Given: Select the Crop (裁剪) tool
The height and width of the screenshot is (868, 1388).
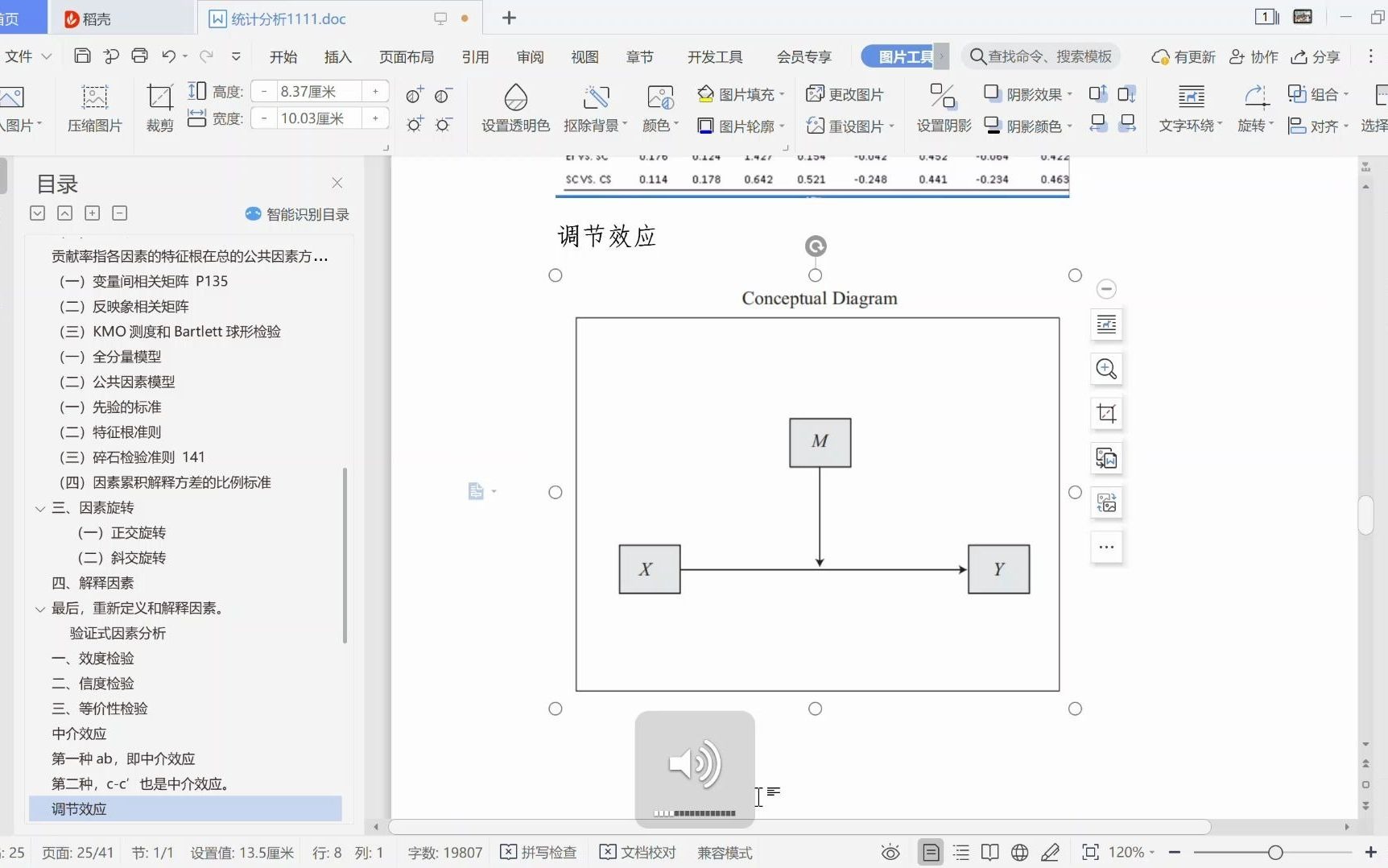Looking at the screenshot, I should pyautogui.click(x=160, y=109).
